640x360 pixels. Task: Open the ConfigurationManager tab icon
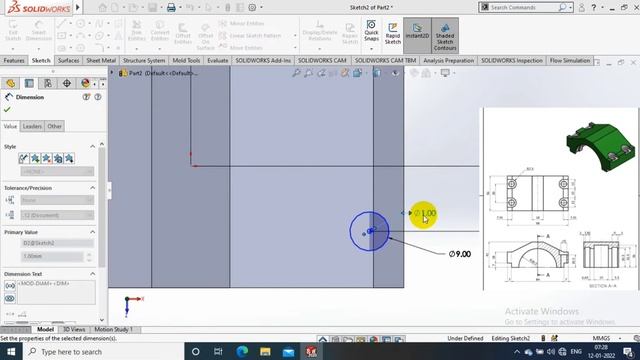(x=48, y=83)
